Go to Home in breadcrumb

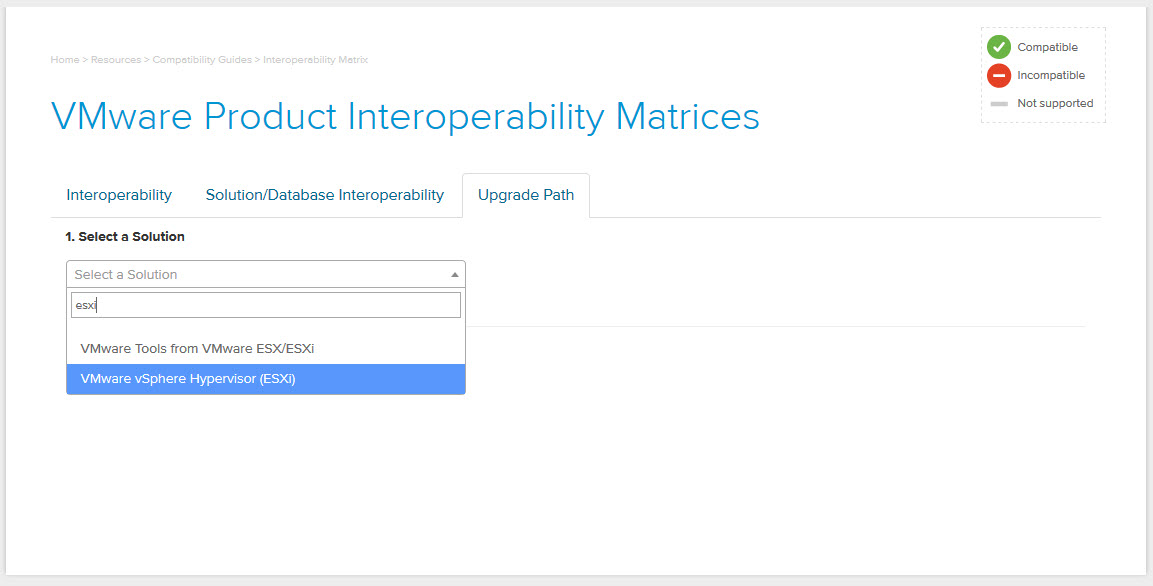tap(65, 60)
